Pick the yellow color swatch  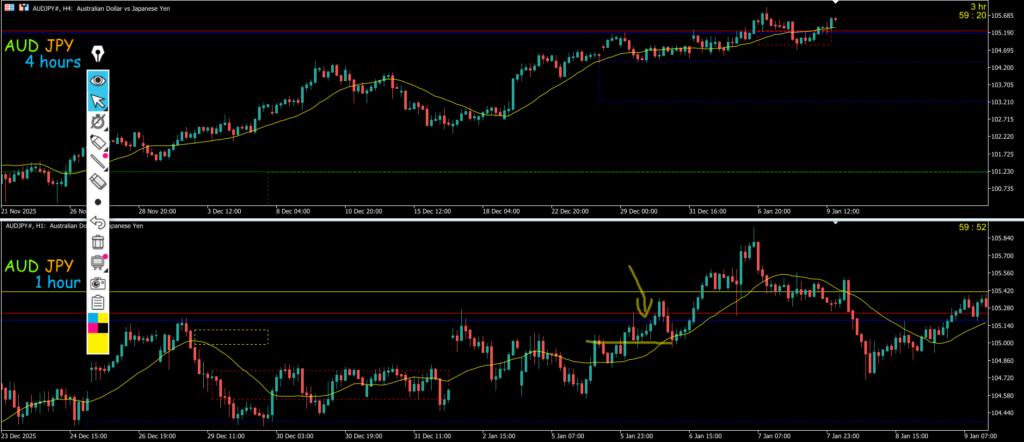98,343
